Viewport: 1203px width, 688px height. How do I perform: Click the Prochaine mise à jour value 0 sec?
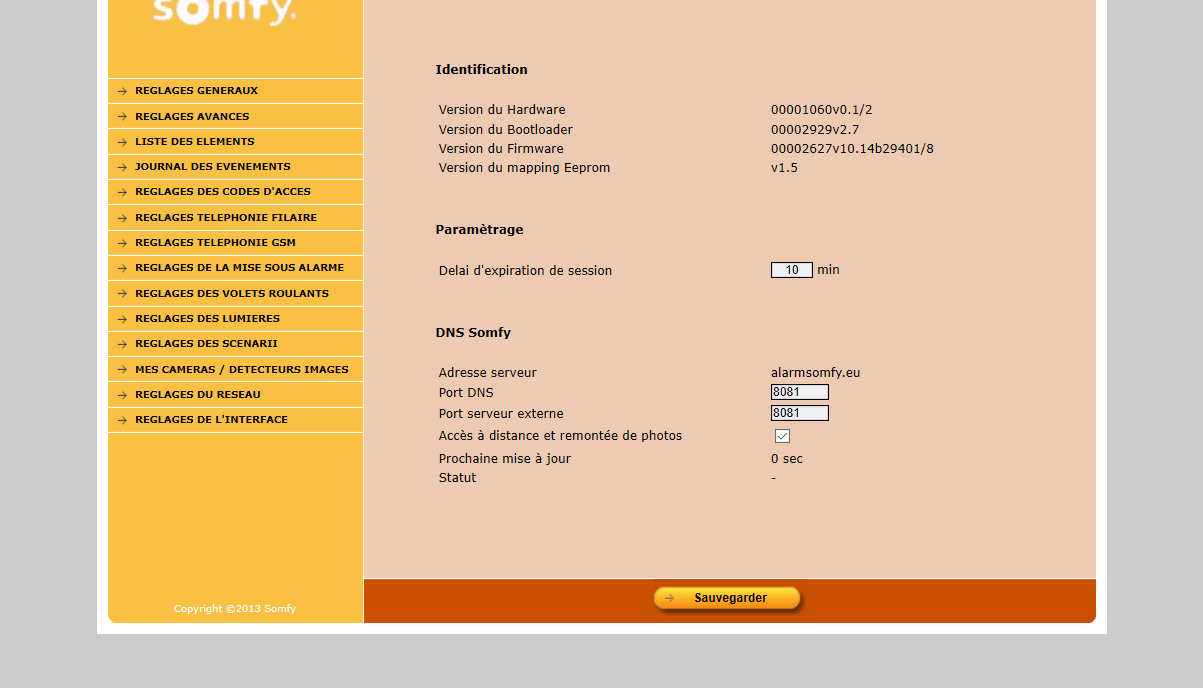coord(787,459)
